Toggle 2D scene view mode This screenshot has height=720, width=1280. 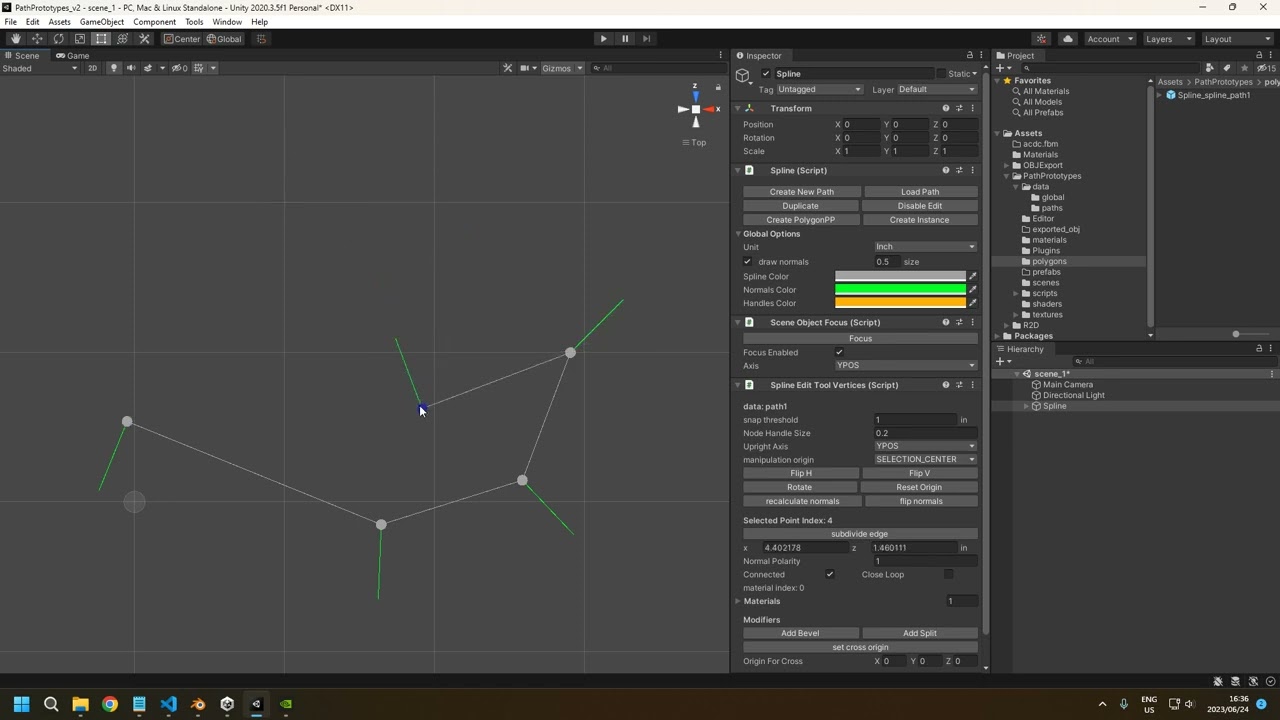(92, 68)
